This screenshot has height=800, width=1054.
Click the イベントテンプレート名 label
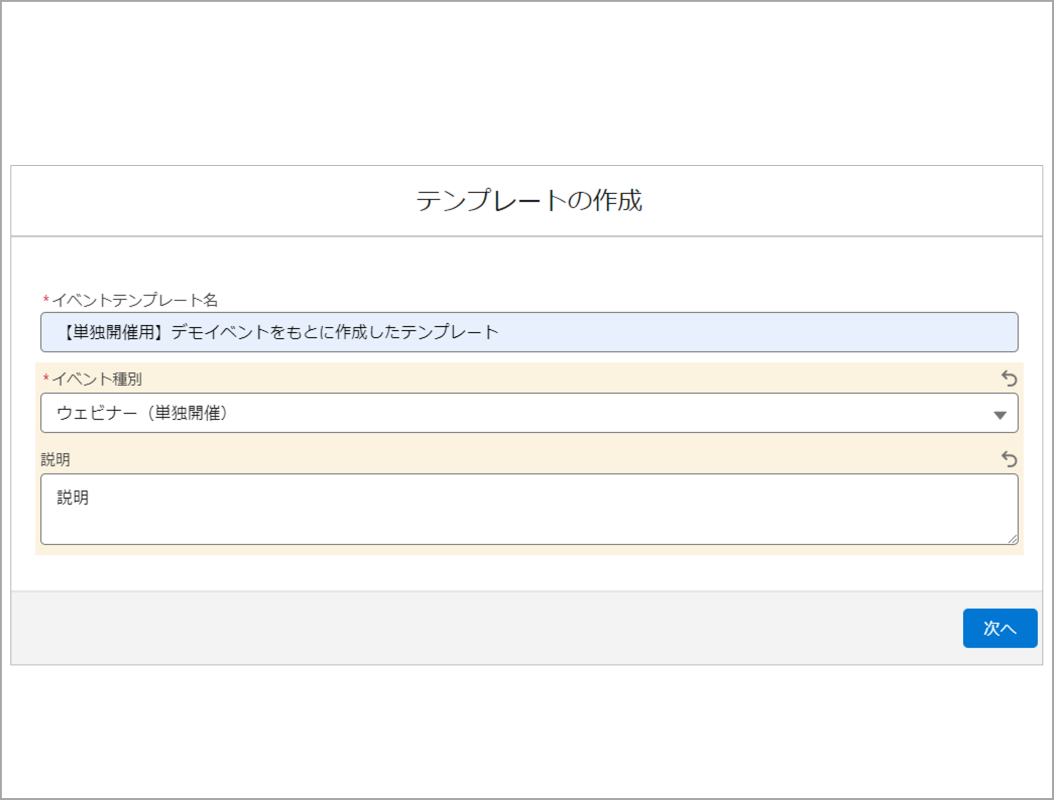(134, 299)
